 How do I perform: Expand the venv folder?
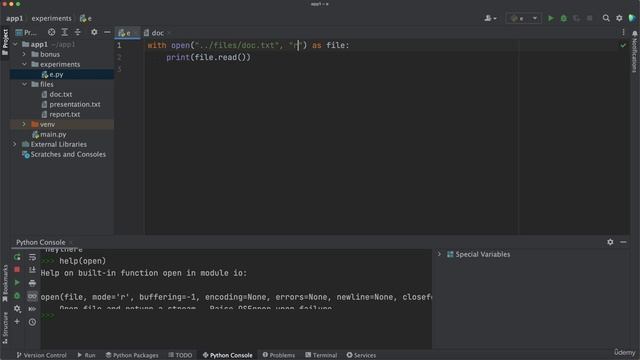pyautogui.click(x=24, y=124)
